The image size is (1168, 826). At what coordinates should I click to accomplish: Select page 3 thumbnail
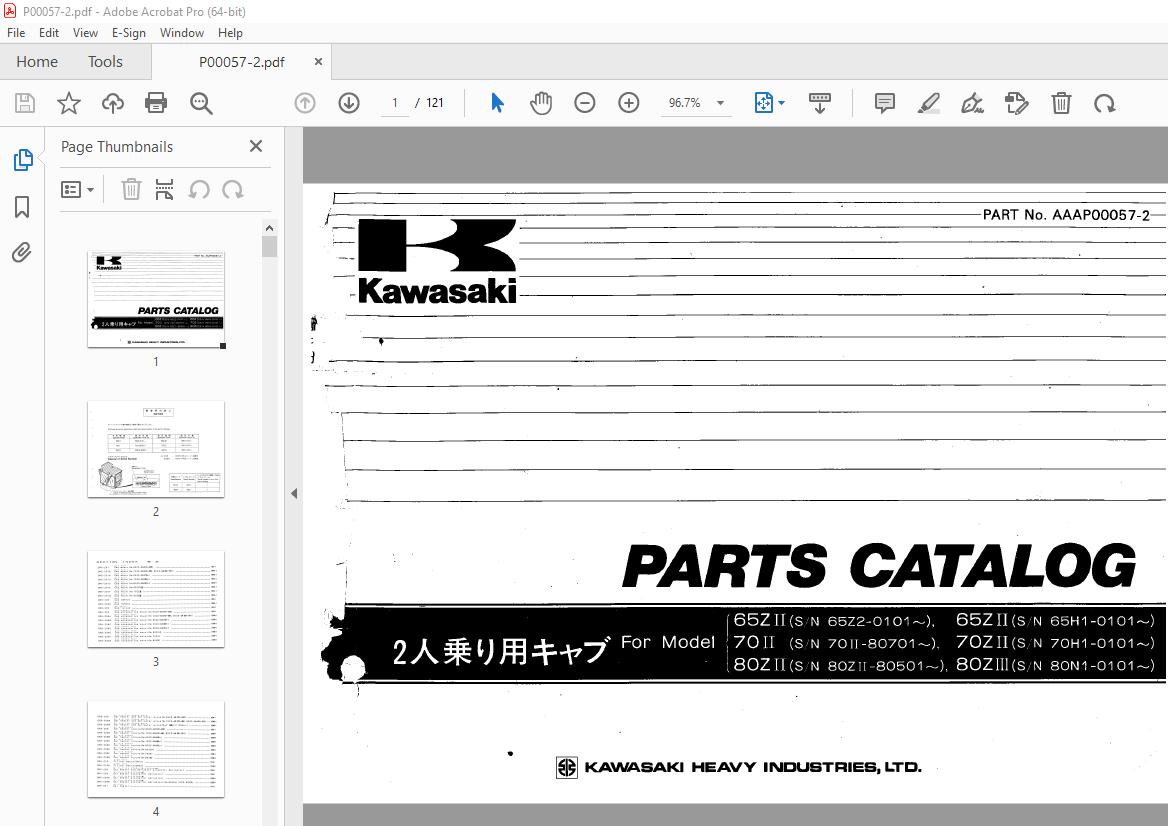click(x=156, y=600)
